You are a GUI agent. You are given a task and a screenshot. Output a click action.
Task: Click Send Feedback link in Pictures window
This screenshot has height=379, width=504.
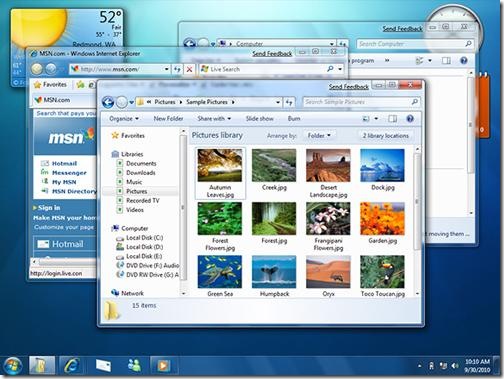click(x=349, y=87)
